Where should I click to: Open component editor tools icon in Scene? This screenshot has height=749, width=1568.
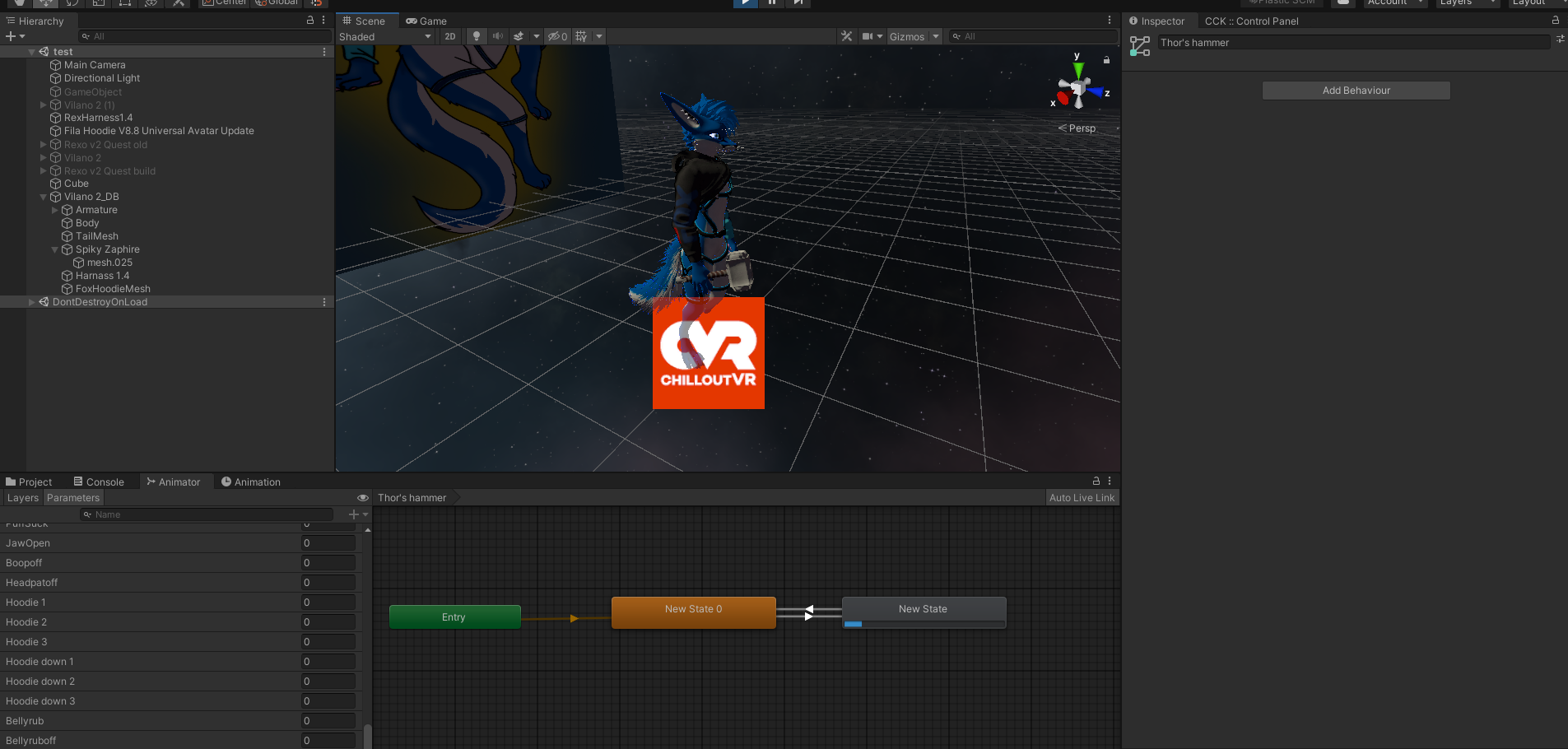pyautogui.click(x=846, y=36)
